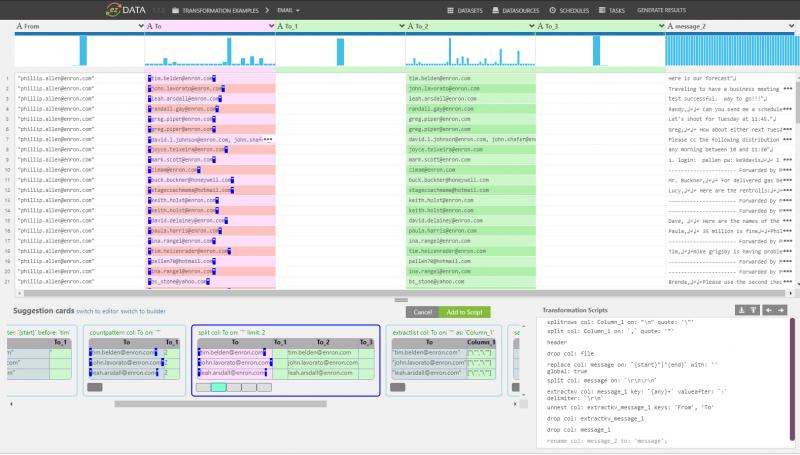The image size is (800, 455).
Task: Click the download script icon
Action: [739, 310]
